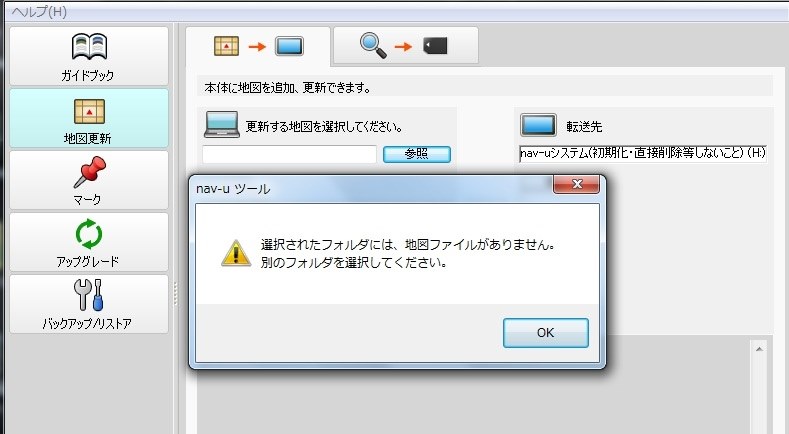
Task: Close the nav-u ツール dialog
Action: [576, 184]
